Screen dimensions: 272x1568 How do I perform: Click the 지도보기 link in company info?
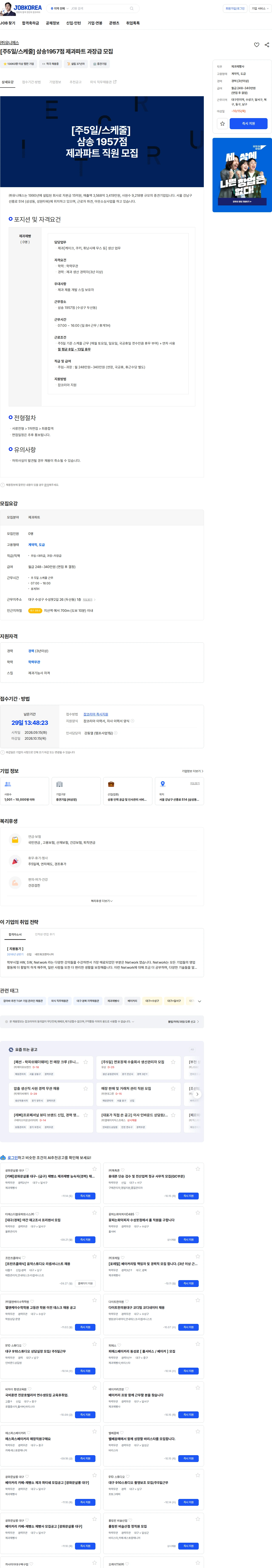[195, 783]
